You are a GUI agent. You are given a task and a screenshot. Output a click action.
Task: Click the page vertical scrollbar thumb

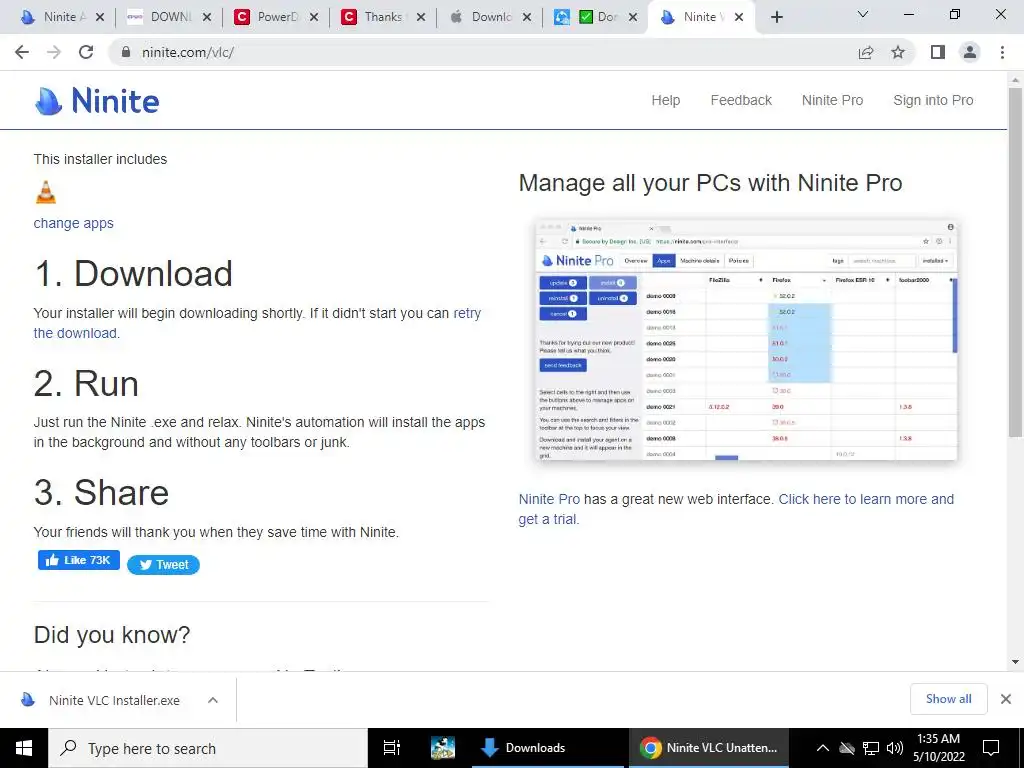(1015, 261)
